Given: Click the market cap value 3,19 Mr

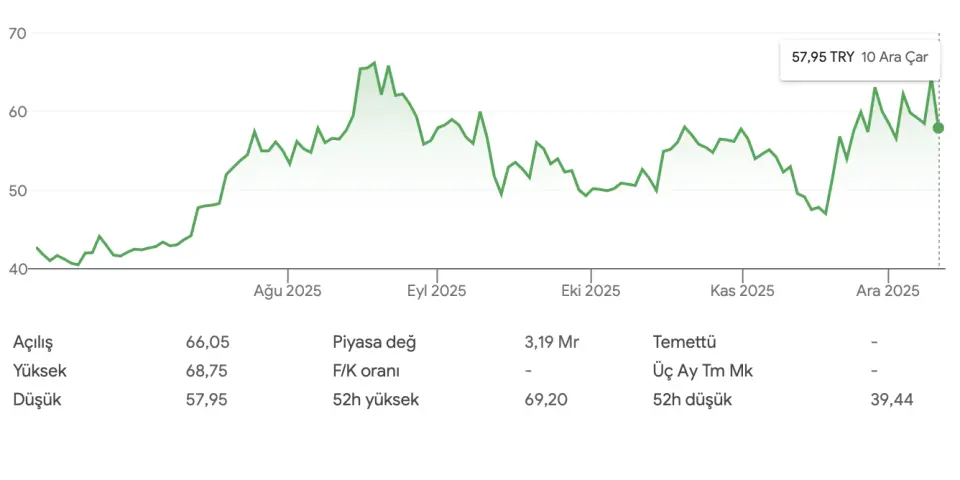Looking at the screenshot, I should click(x=552, y=342).
